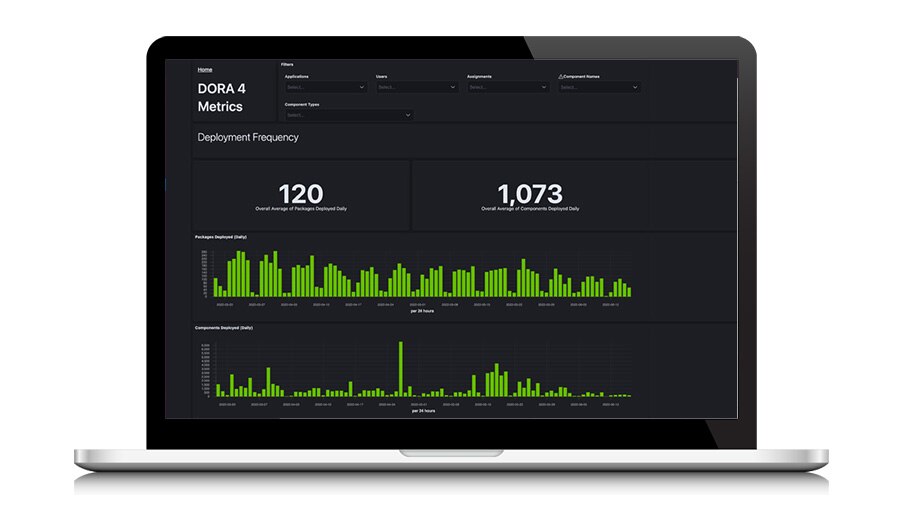Image resolution: width=900 pixels, height=516 pixels.
Task: Click the 1,073 components deployed daily card
Action: tap(535, 196)
